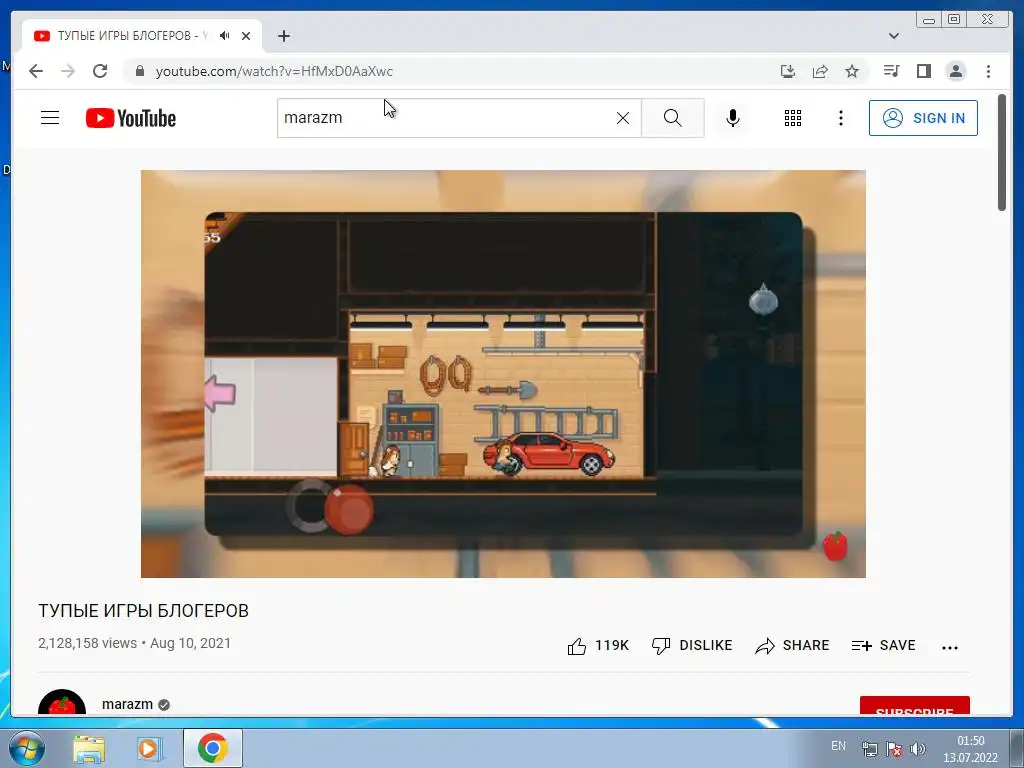1024x768 pixels.
Task: Go forward using browser forward arrow
Action: point(68,71)
